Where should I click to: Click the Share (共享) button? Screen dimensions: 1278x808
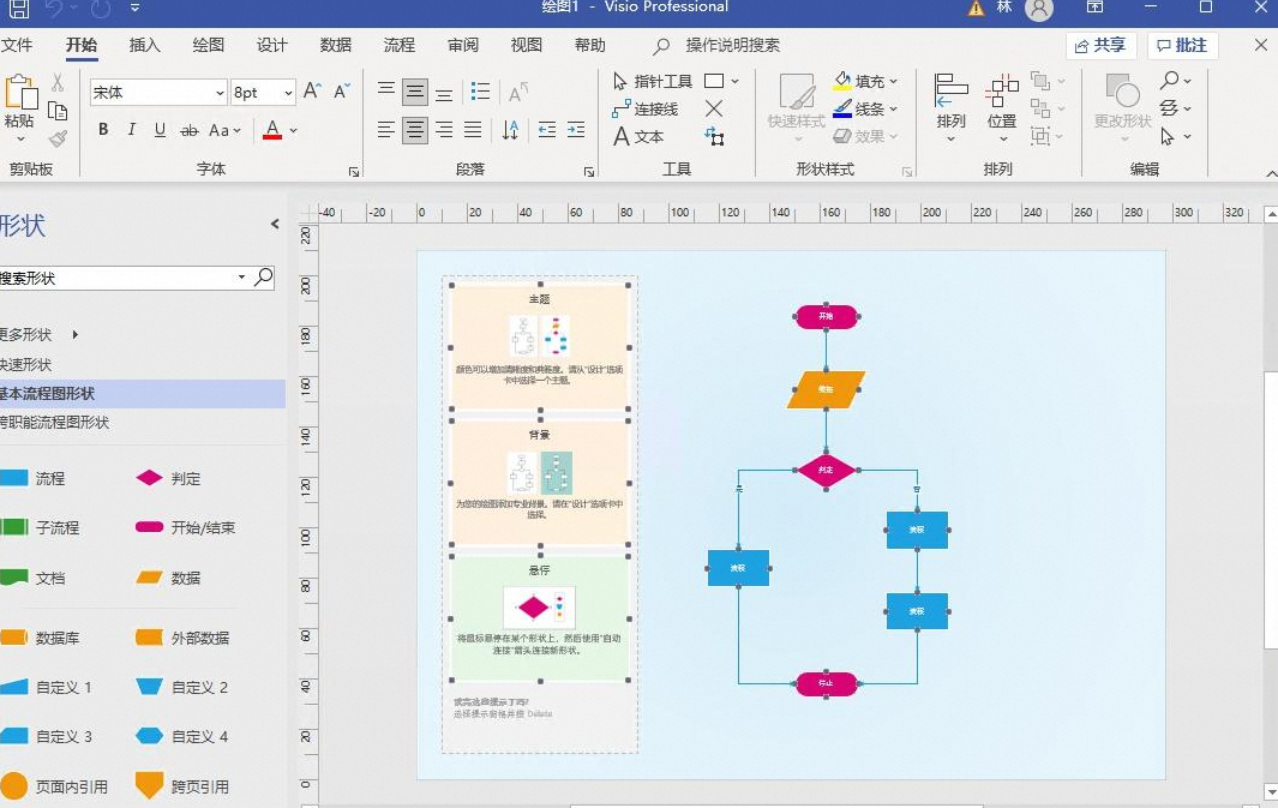click(x=1101, y=46)
